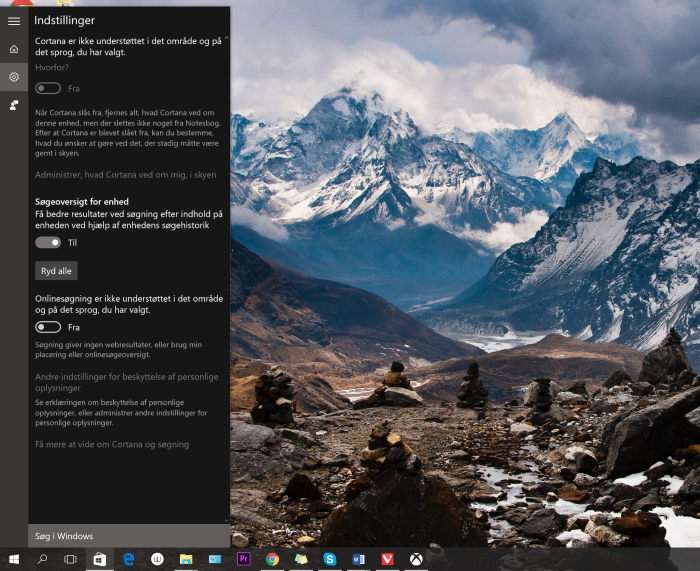Open Skype from the taskbar
This screenshot has height=571, width=700.
329,559
